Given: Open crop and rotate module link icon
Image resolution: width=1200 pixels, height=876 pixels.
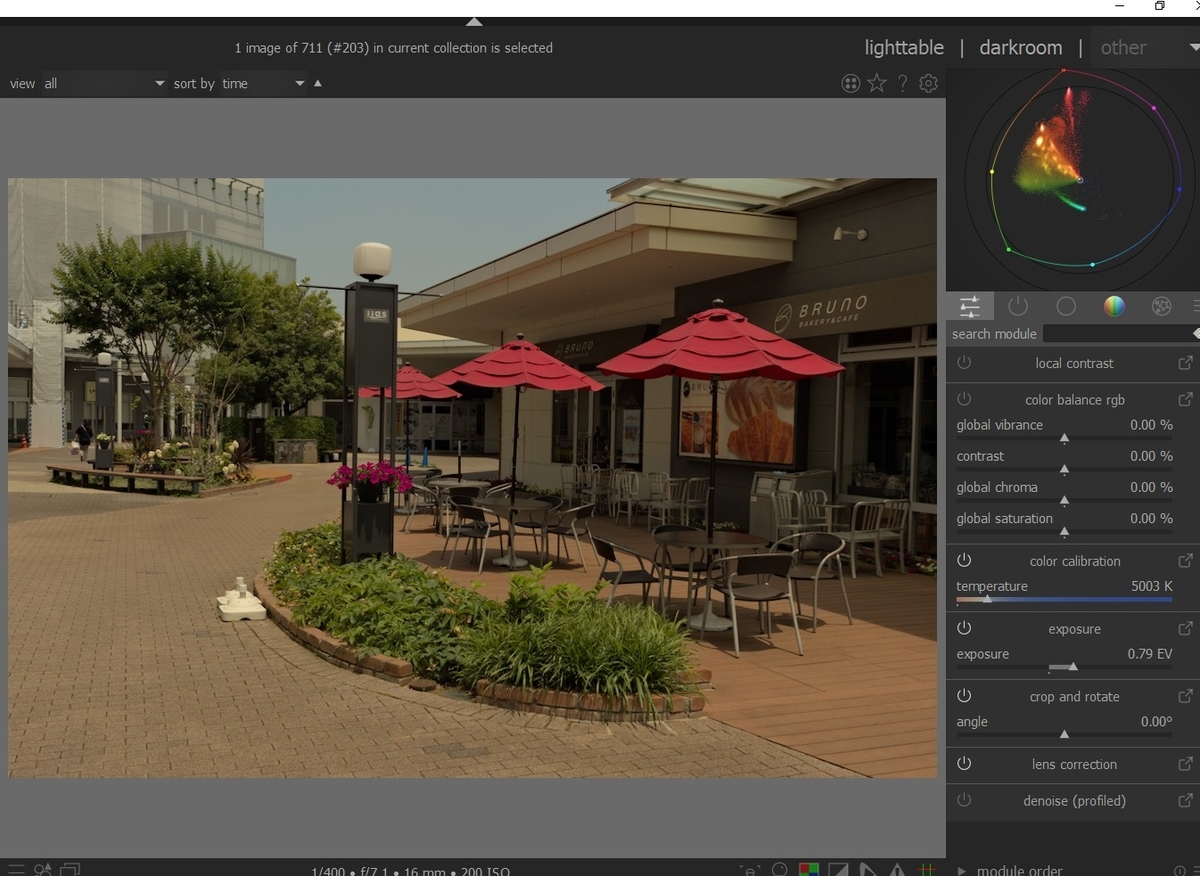Looking at the screenshot, I should (x=1185, y=696).
